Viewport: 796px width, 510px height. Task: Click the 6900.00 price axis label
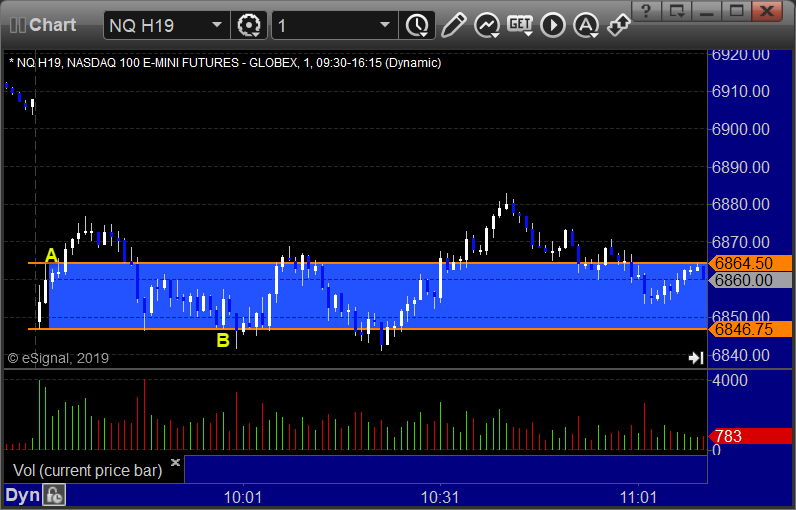[x=741, y=129]
